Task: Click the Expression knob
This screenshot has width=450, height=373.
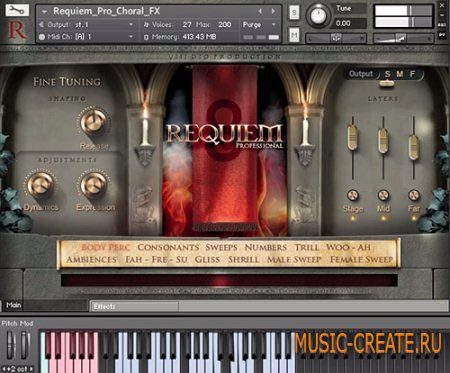Action: coord(94,184)
